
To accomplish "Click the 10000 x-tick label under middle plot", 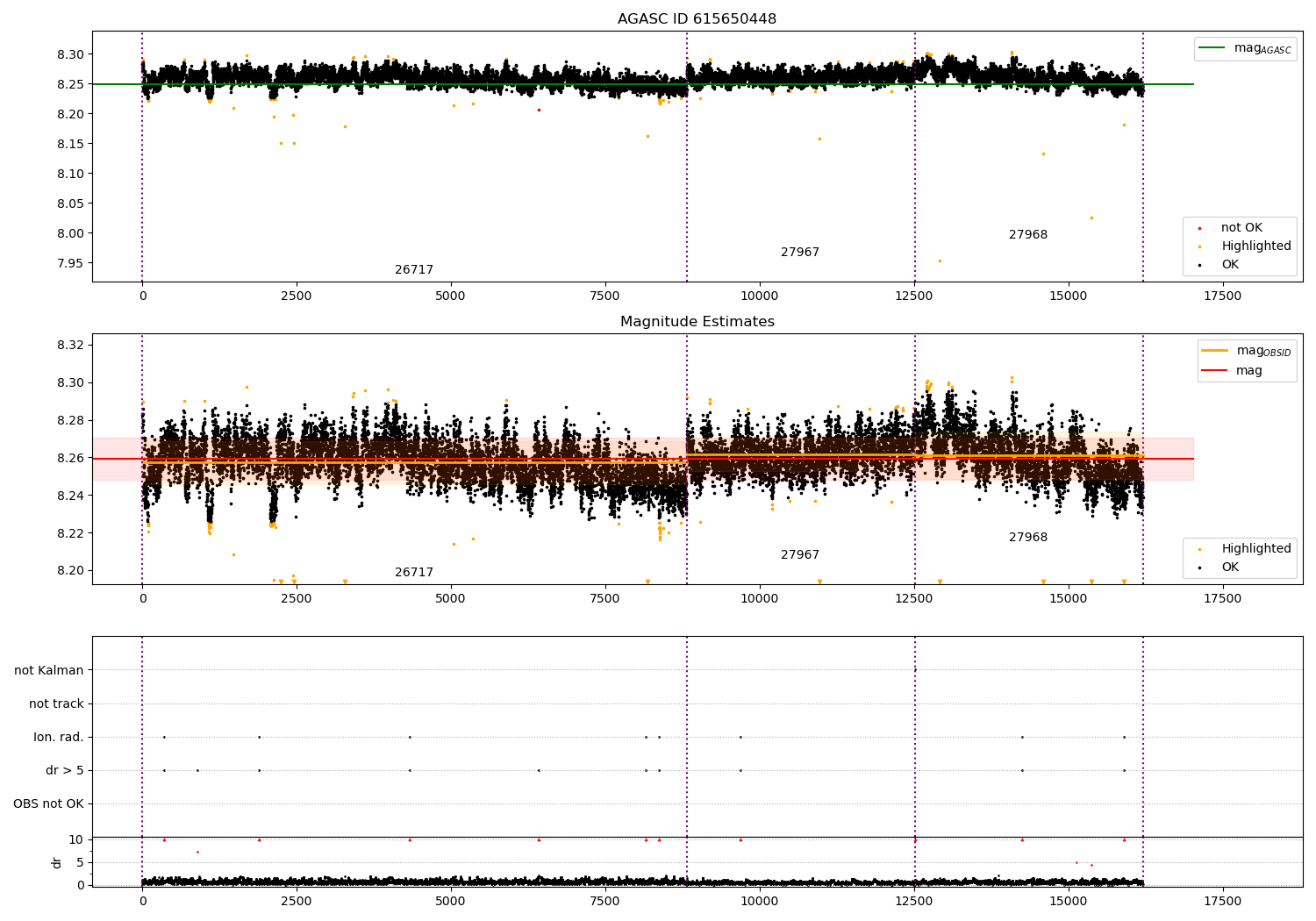I will tap(759, 599).
